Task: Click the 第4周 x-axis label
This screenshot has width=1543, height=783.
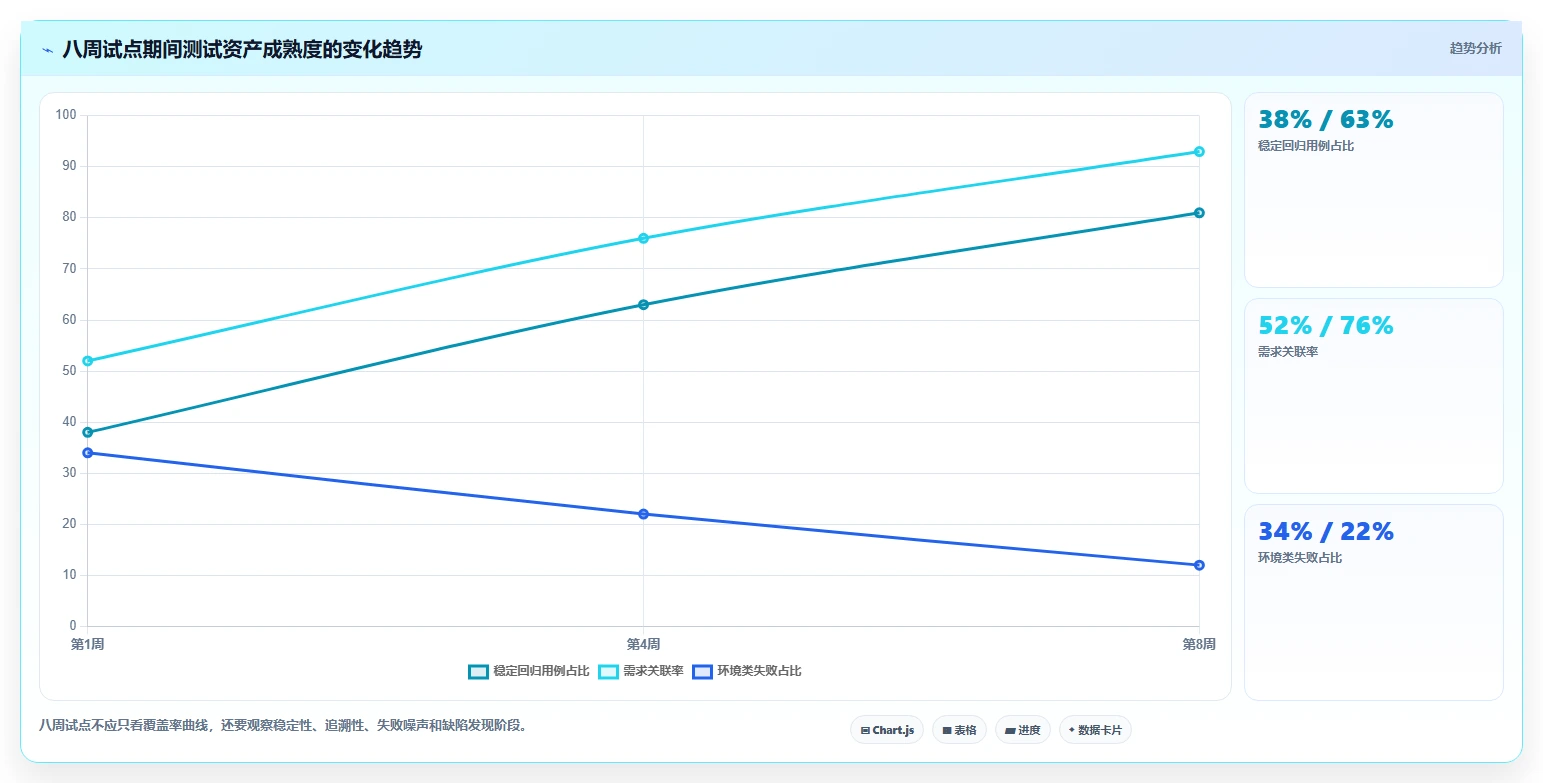Action: pos(643,644)
